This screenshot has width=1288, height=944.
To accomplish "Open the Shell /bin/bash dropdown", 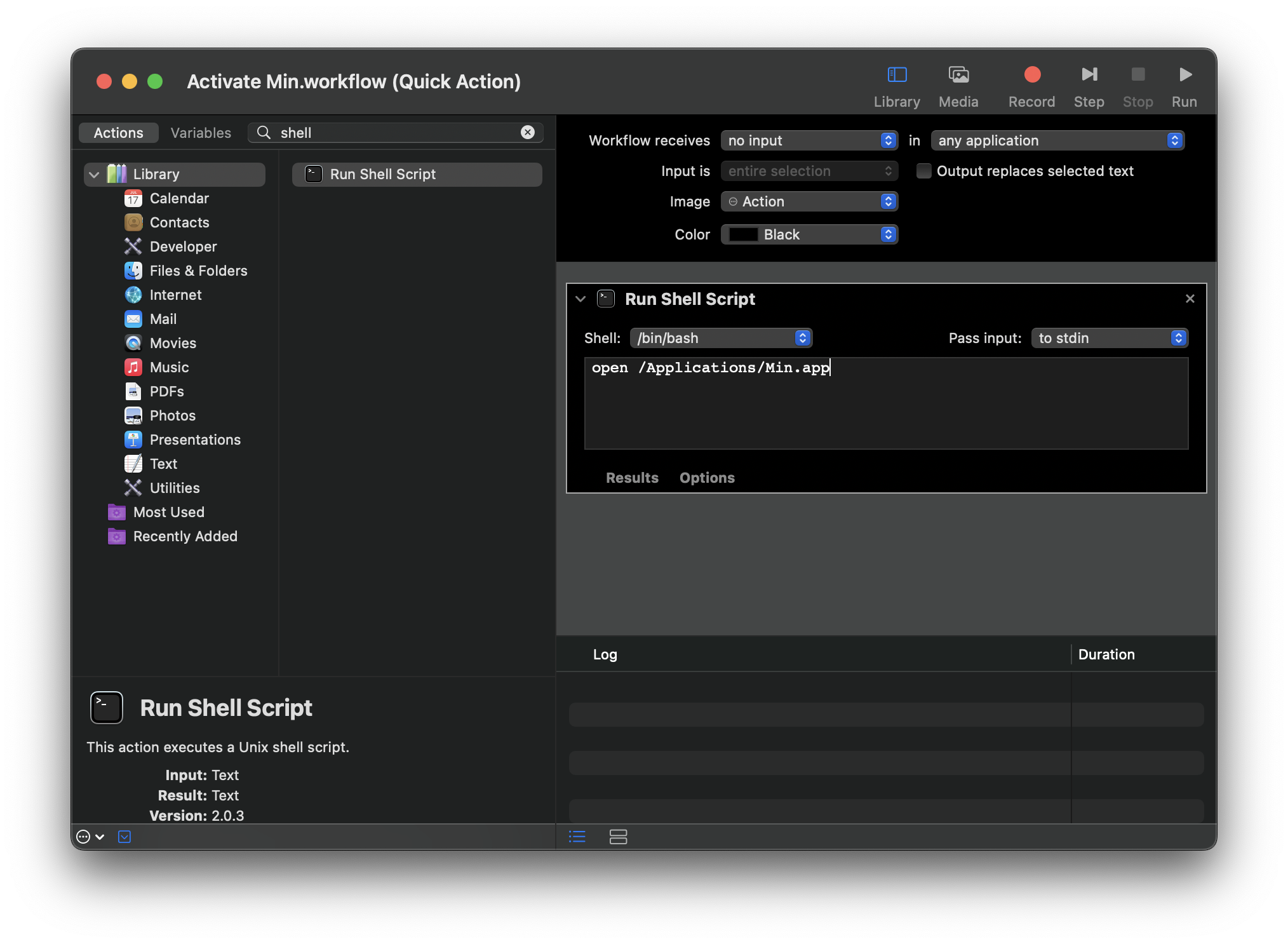I will tap(721, 338).
